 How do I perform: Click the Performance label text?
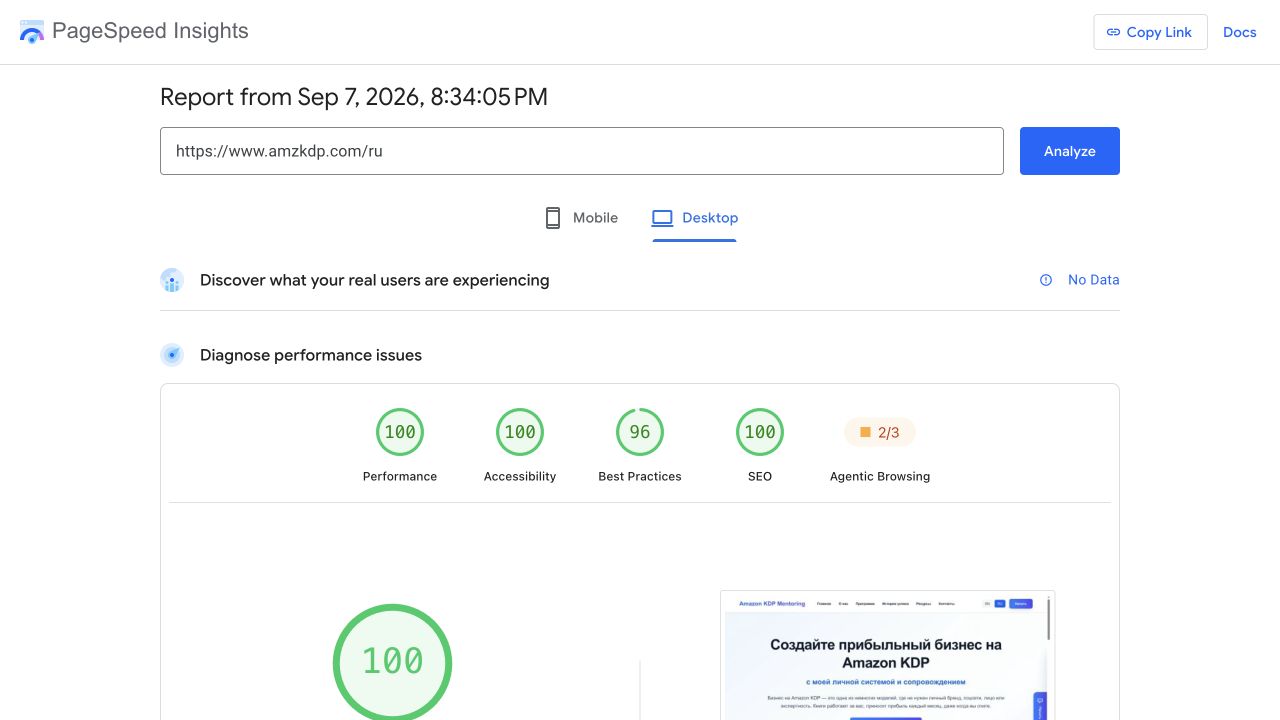[x=400, y=476]
